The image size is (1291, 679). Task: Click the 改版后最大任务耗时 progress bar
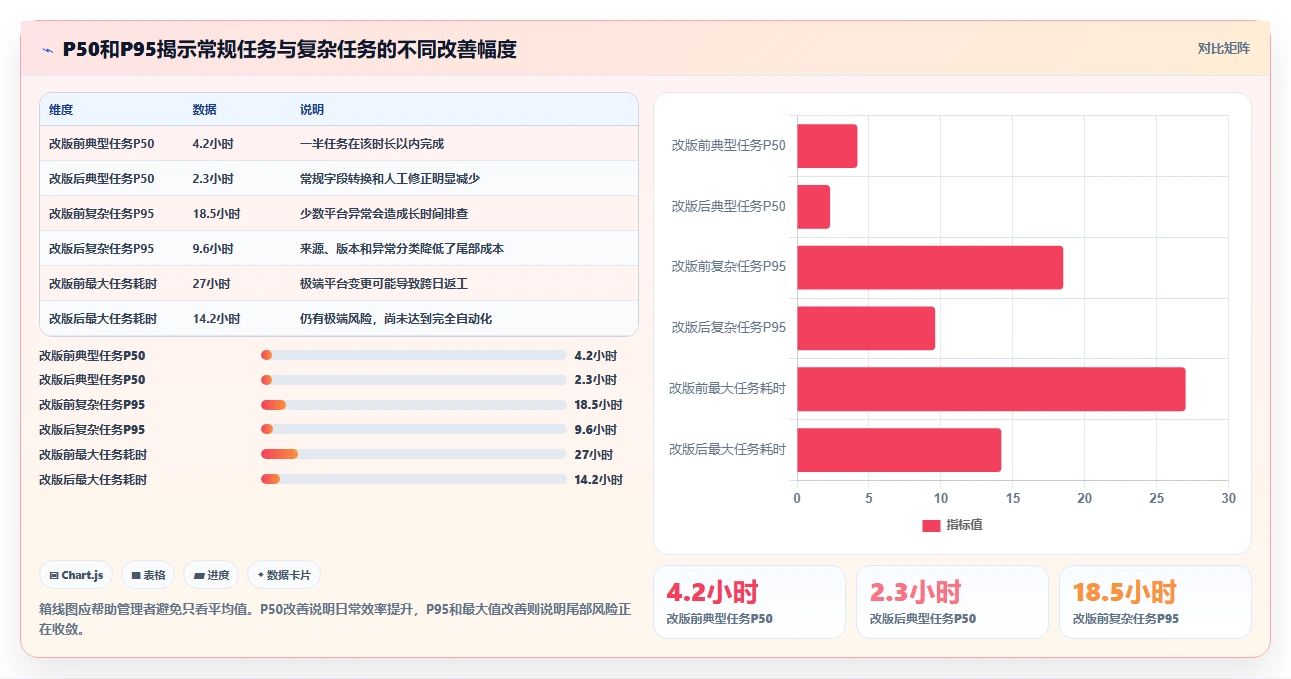(x=414, y=479)
